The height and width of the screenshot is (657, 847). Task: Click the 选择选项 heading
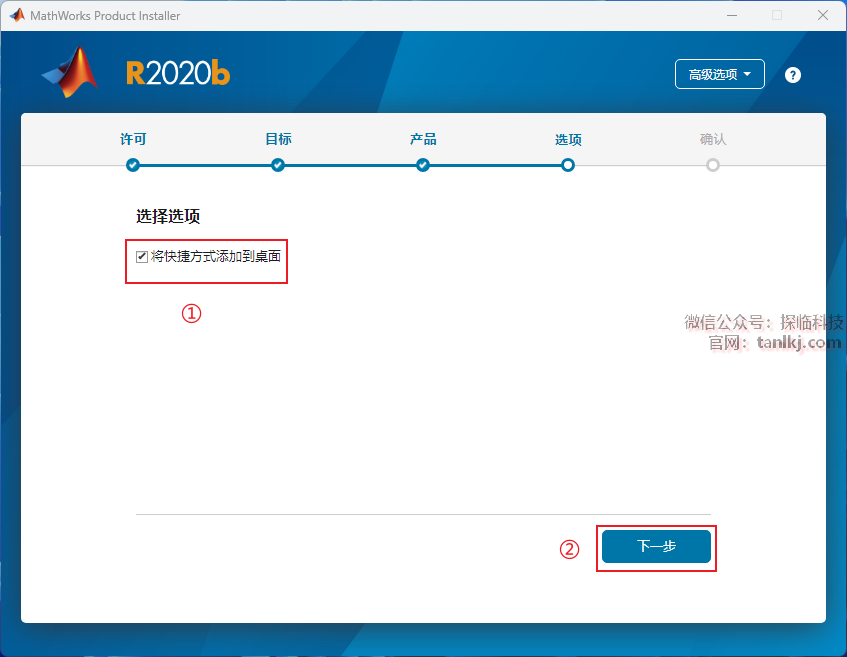[x=168, y=216]
